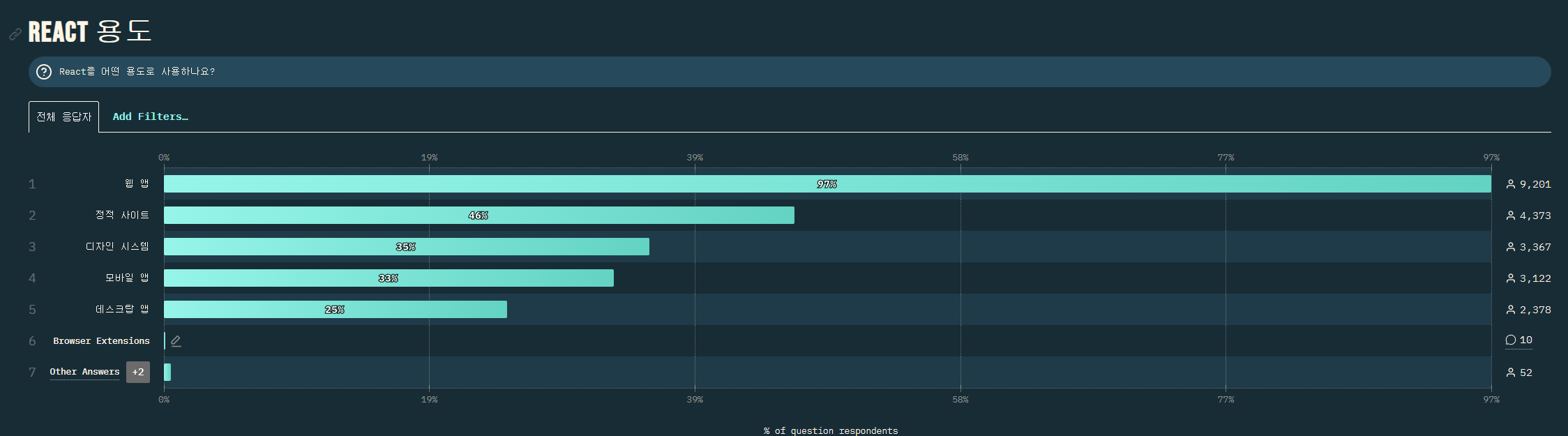
Task: Click person icon beside 3,122 count
Action: (1511, 278)
